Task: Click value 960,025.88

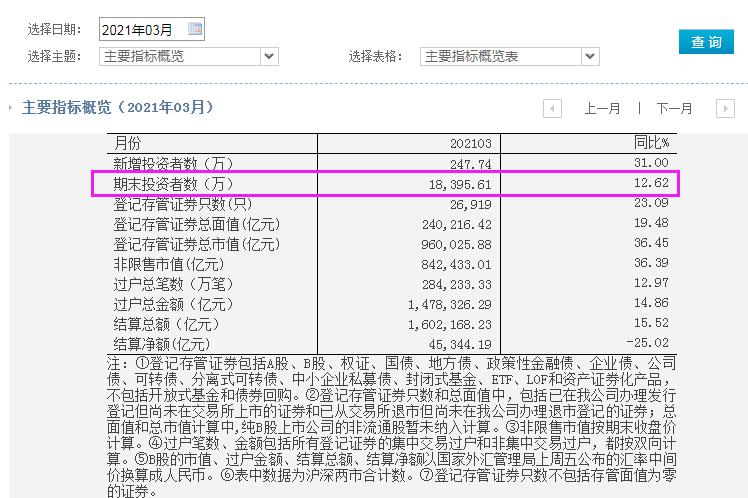Action: (457, 245)
